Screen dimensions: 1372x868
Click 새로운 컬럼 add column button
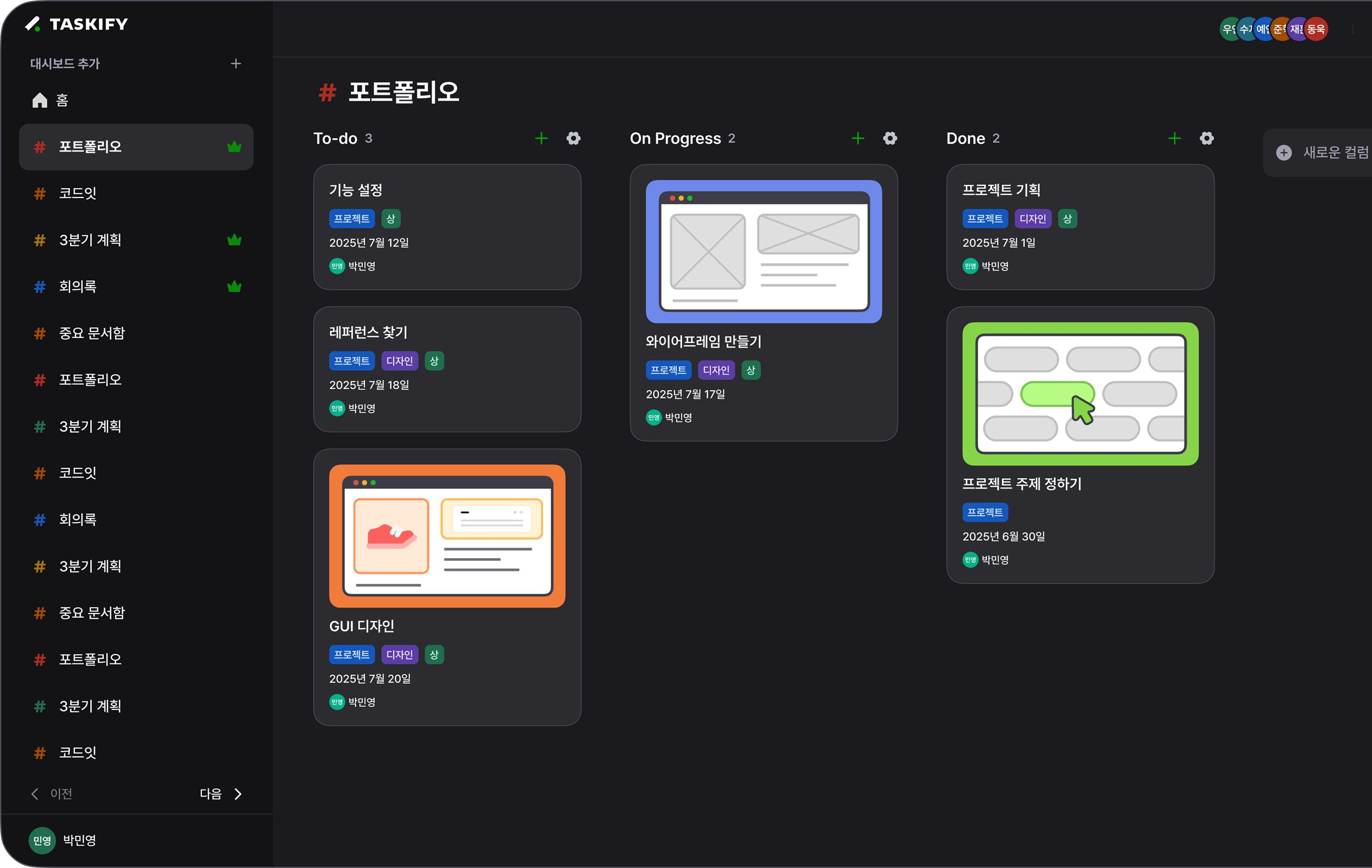point(1322,152)
